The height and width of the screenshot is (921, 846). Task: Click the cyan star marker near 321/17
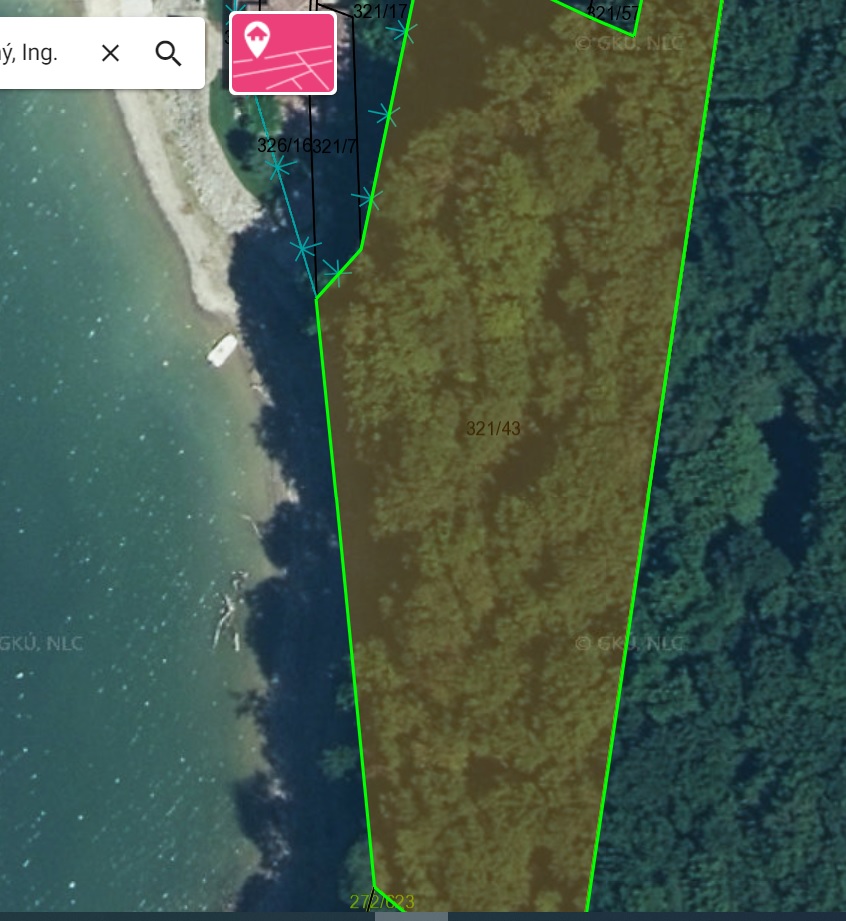(x=404, y=31)
